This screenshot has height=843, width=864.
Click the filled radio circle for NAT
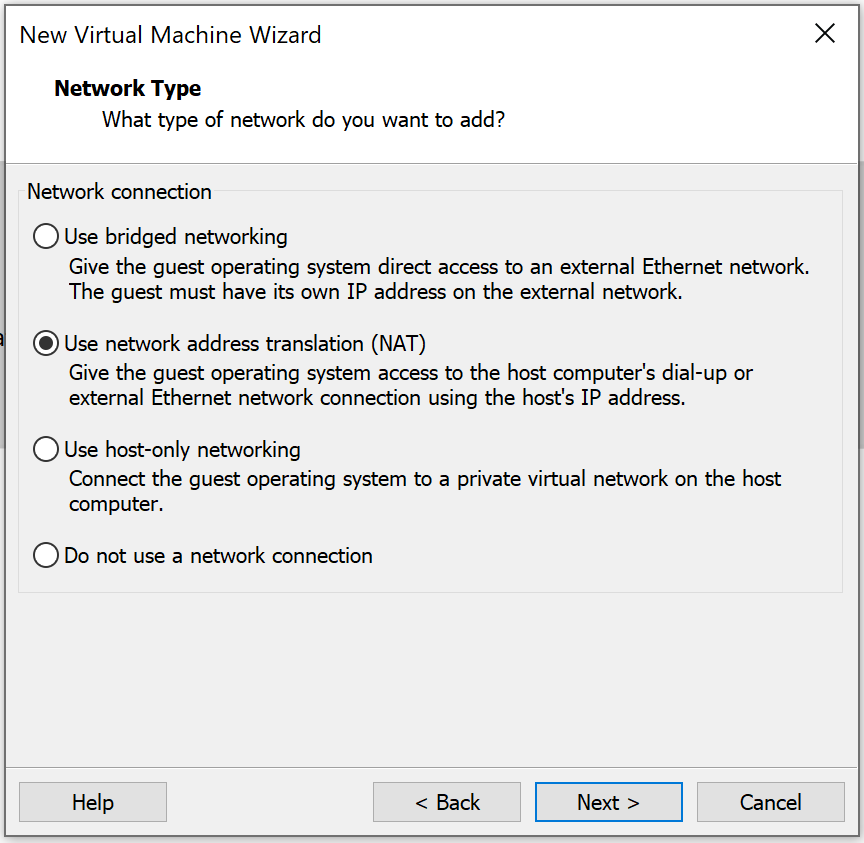point(45,343)
